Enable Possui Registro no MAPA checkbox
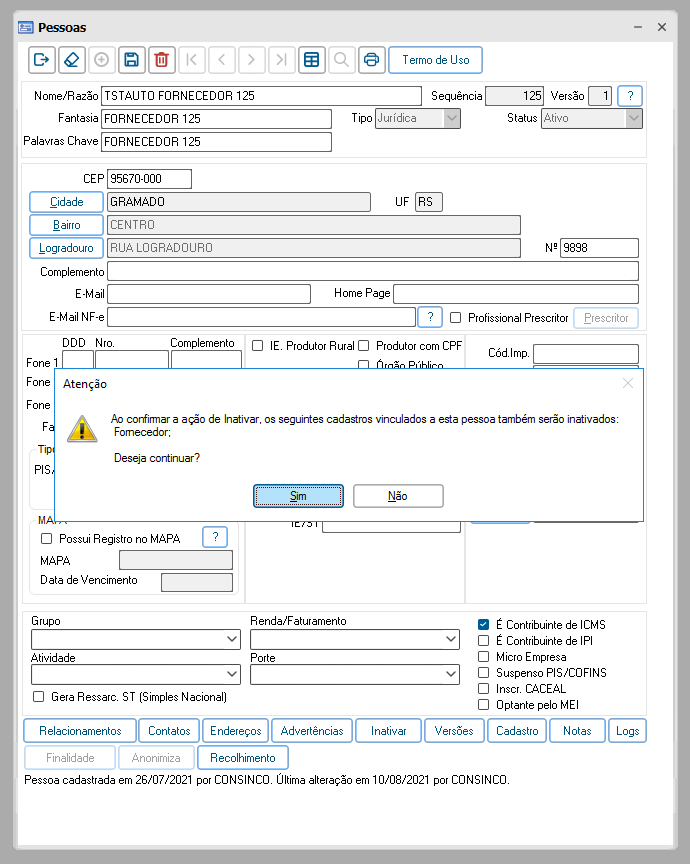This screenshot has width=690, height=864. pyautogui.click(x=47, y=538)
